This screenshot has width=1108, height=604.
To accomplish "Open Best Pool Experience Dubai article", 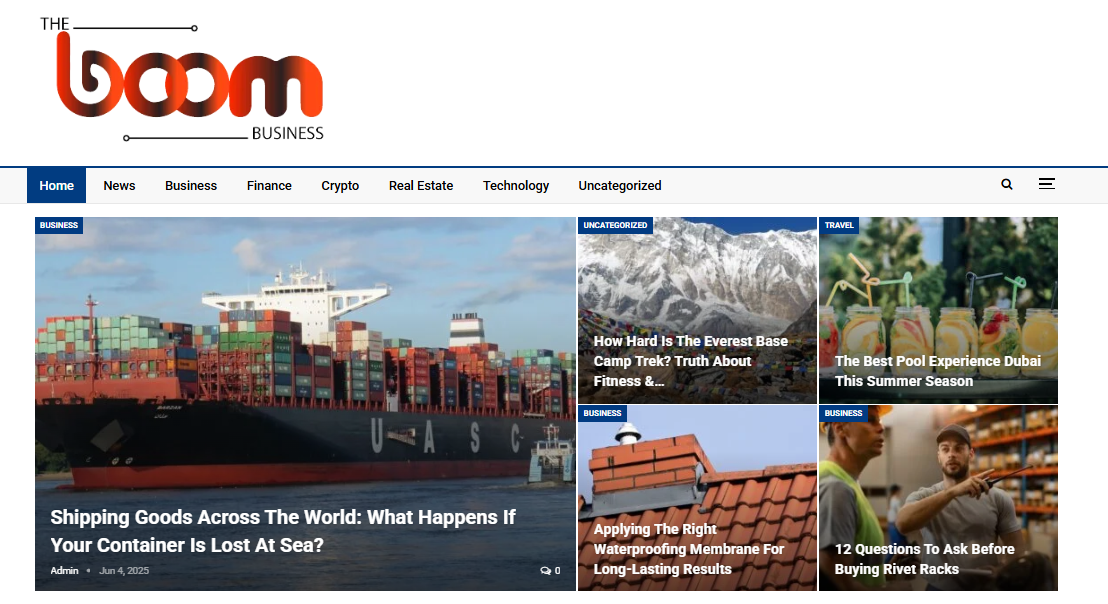I will pos(938,371).
